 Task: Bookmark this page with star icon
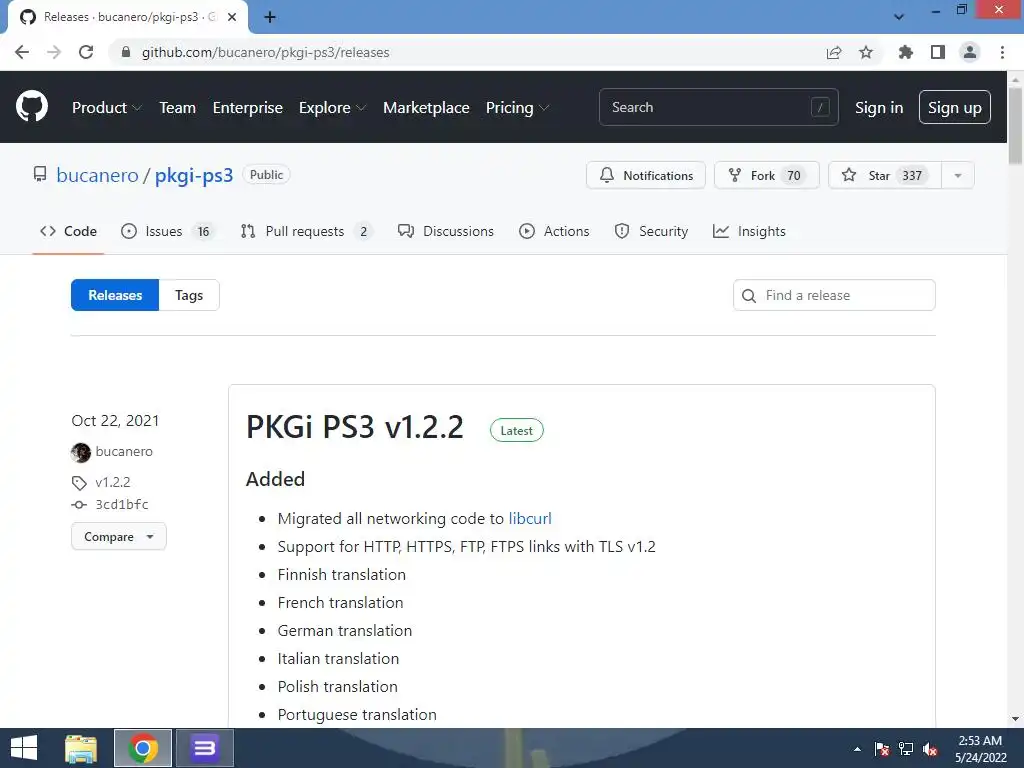[x=866, y=52]
